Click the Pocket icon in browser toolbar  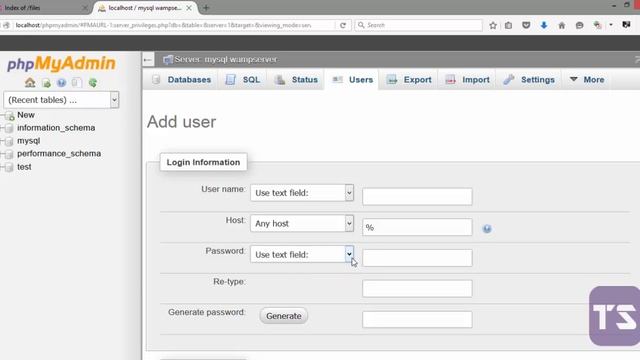[x=526, y=25]
